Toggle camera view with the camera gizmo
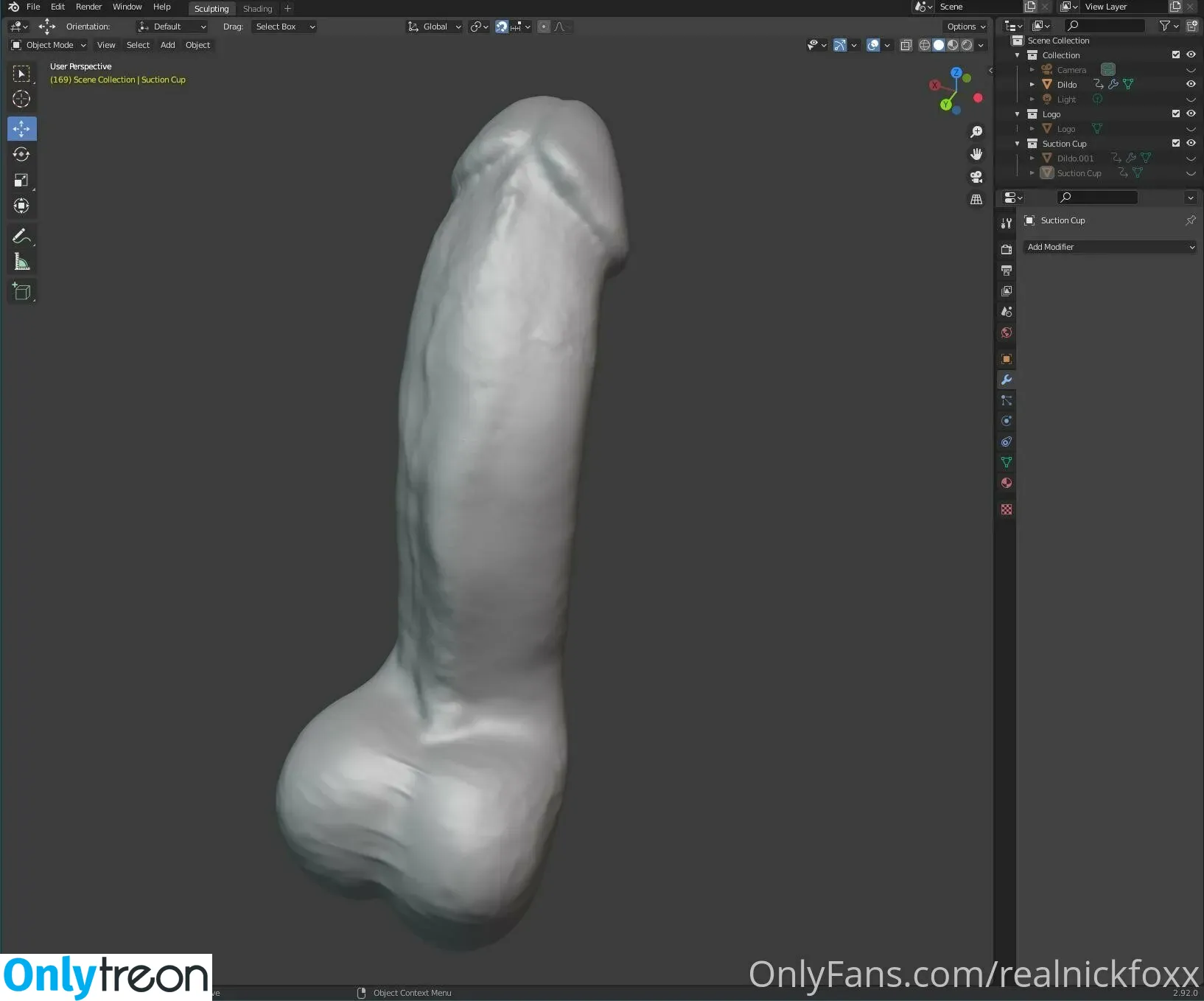Image resolution: width=1204 pixels, height=1001 pixels. point(976,177)
